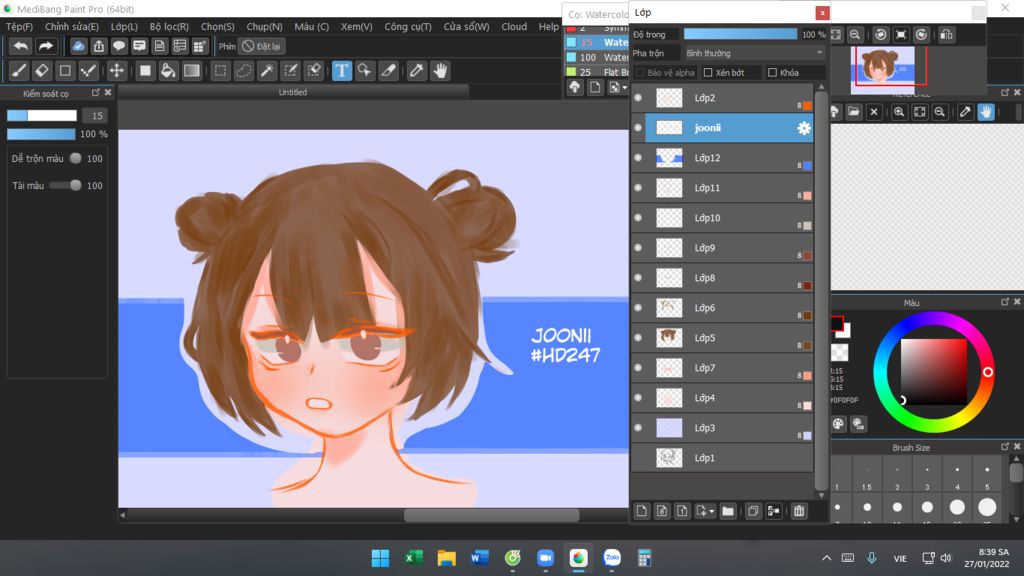Adjust the Độ trong opacity slider
The image size is (1024, 576).
740,35
